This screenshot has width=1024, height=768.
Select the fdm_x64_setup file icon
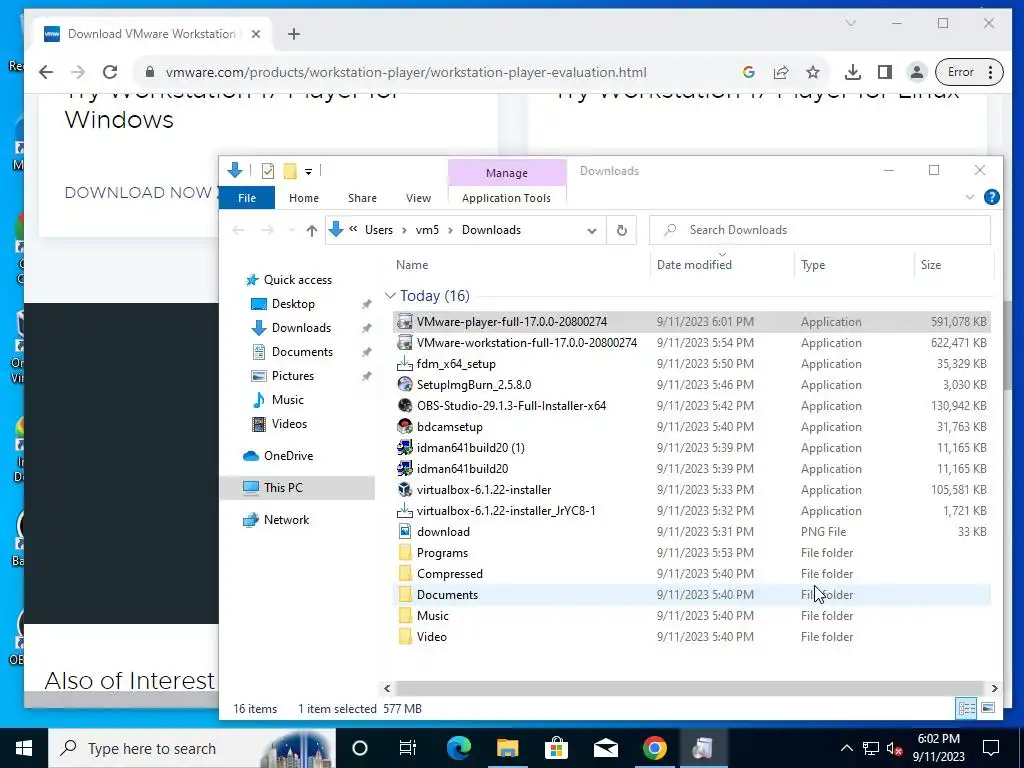(405, 364)
